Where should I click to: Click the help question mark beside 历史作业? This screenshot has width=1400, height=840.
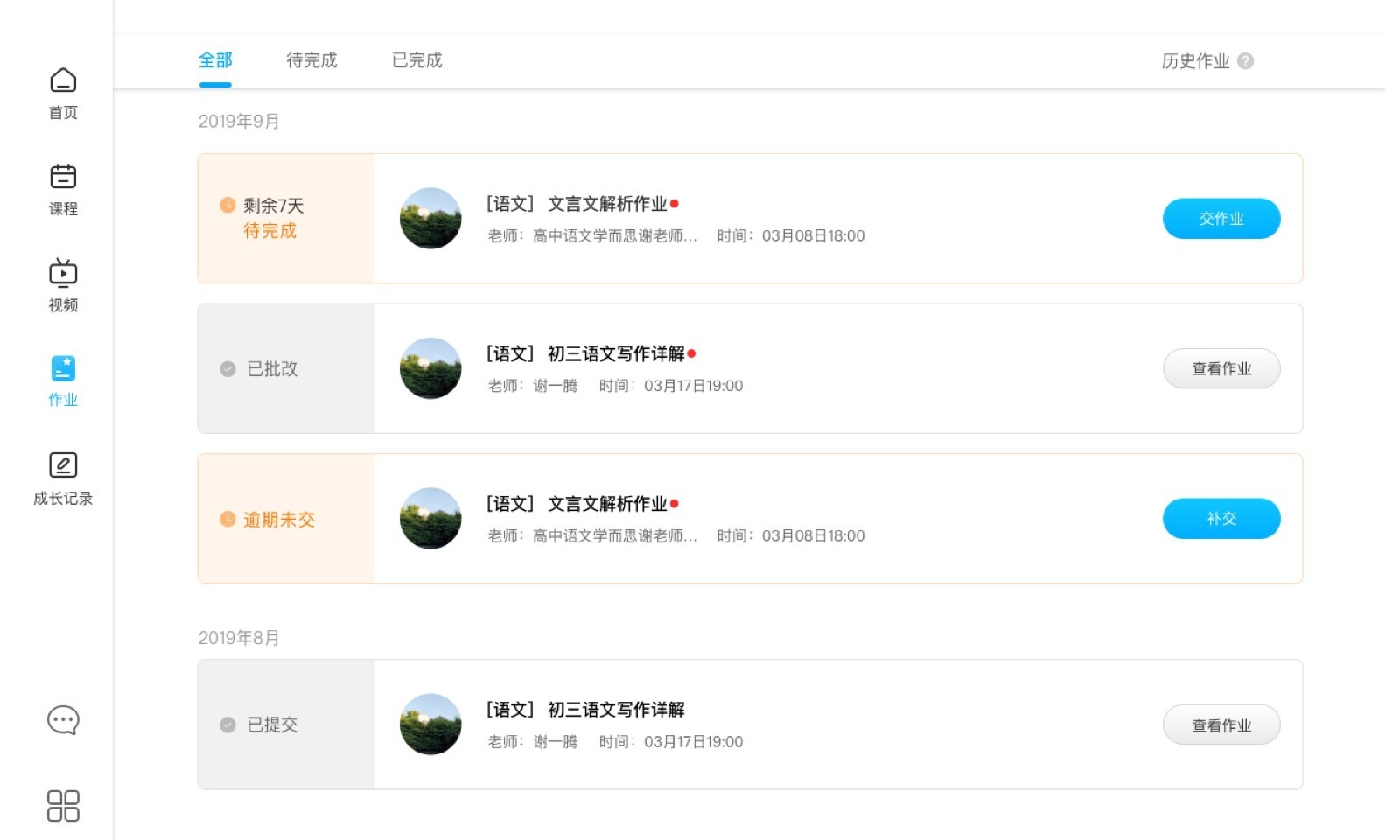pos(1246,61)
